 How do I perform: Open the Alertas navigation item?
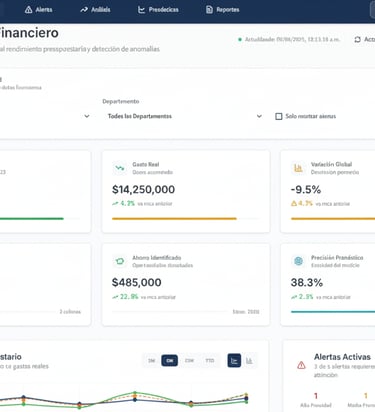(38, 10)
